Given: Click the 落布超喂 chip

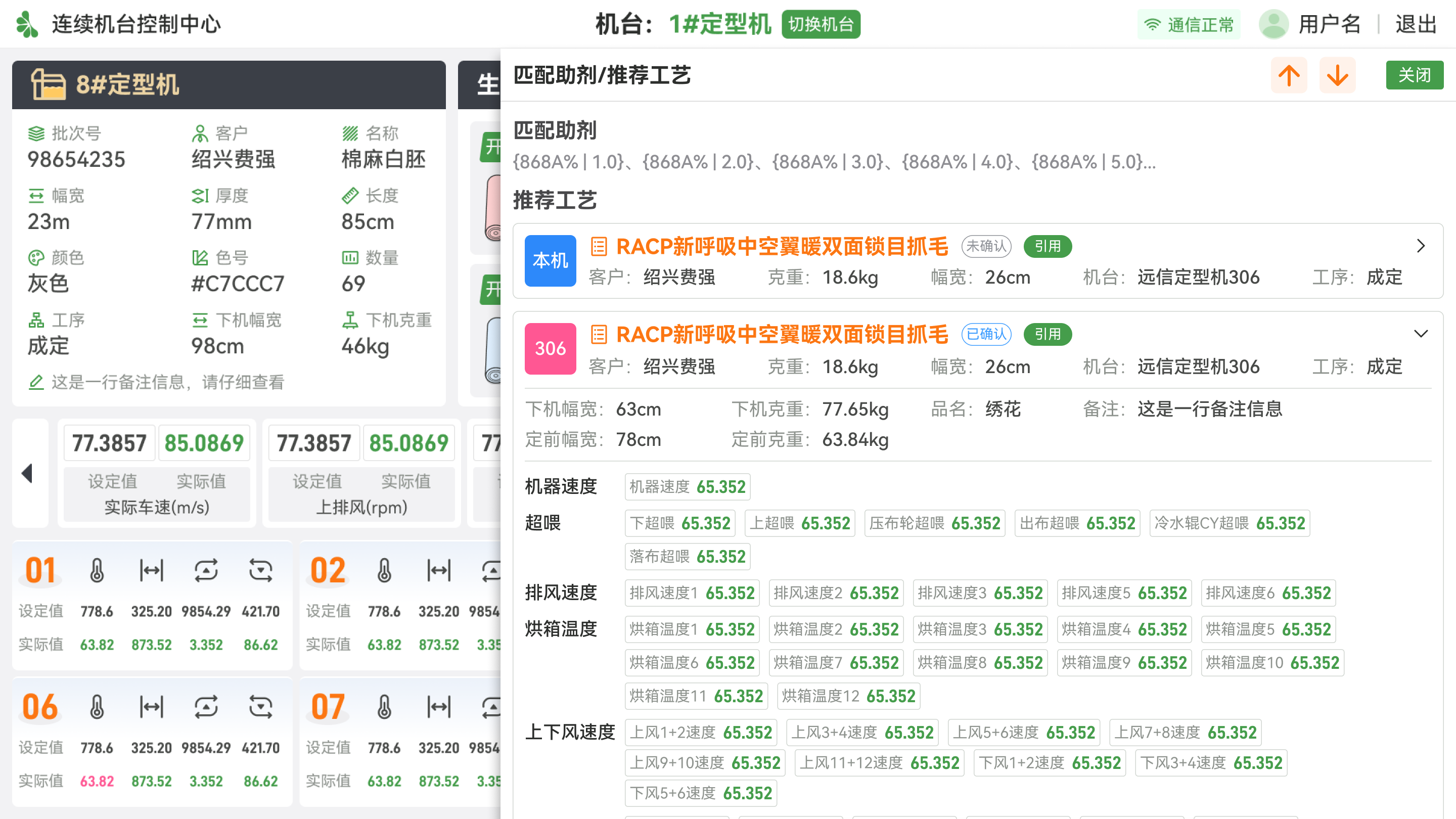Looking at the screenshot, I should [x=688, y=557].
